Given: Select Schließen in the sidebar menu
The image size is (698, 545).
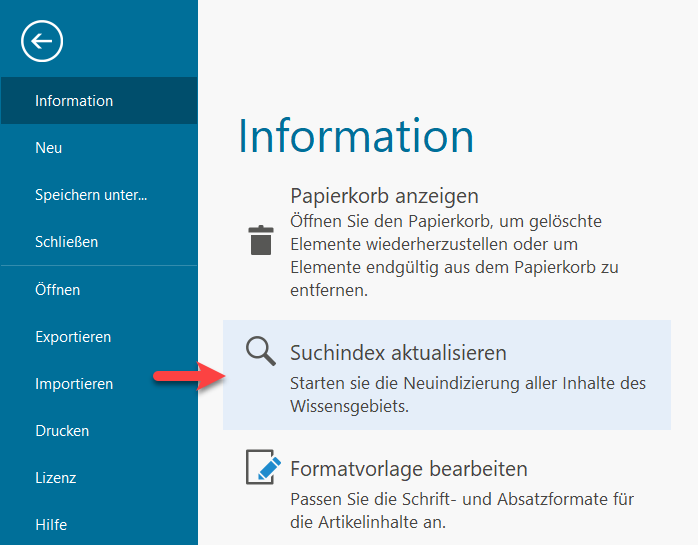Looking at the screenshot, I should click(66, 242).
